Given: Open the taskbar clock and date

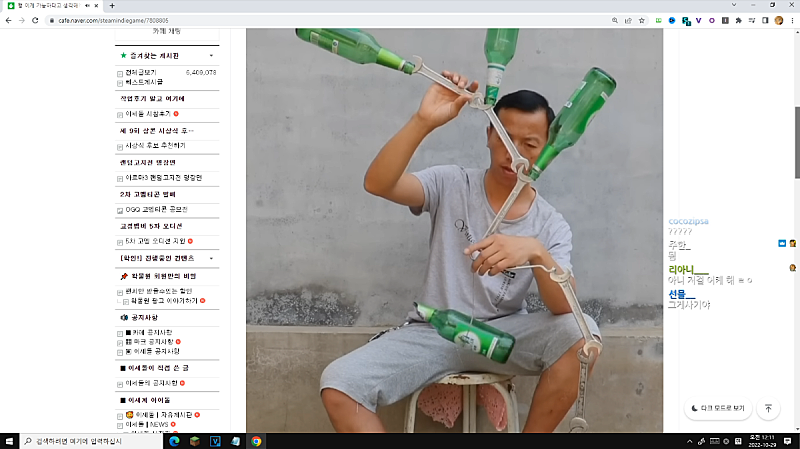Looking at the screenshot, I should coord(761,441).
